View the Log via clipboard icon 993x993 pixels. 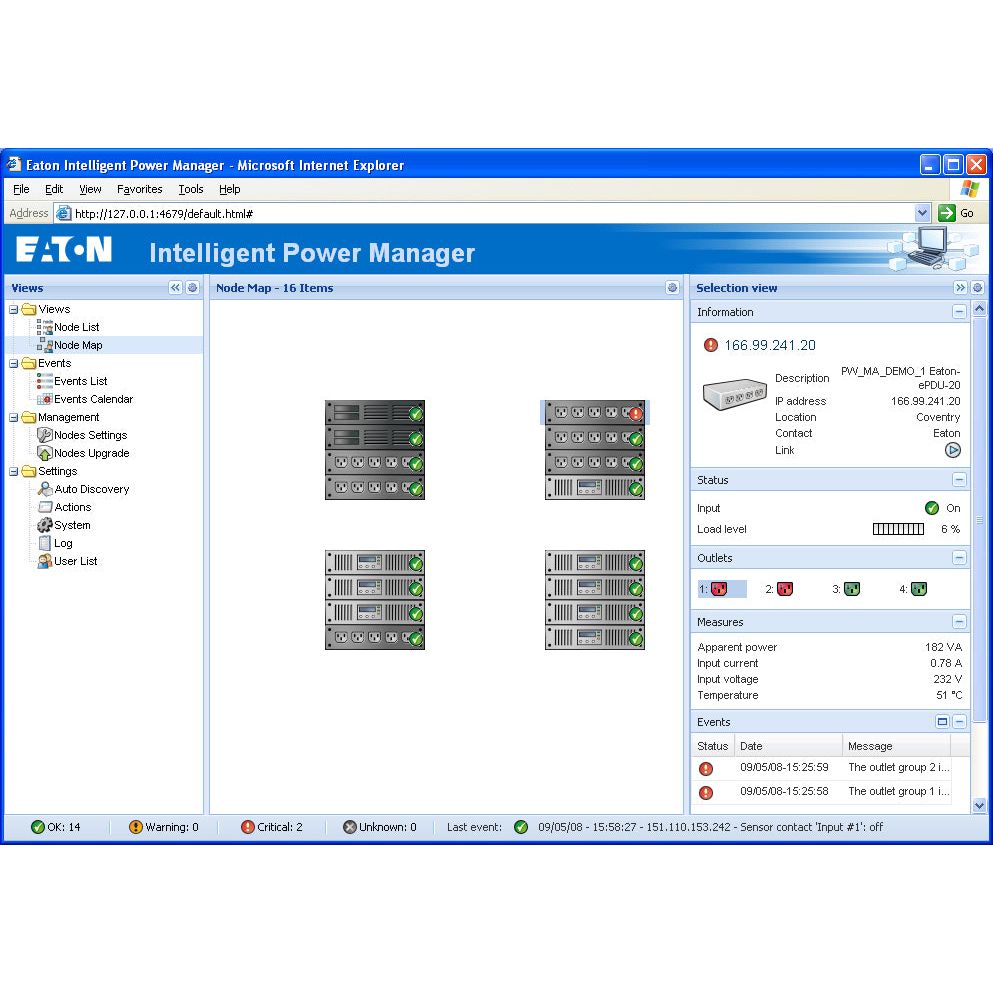coord(47,543)
